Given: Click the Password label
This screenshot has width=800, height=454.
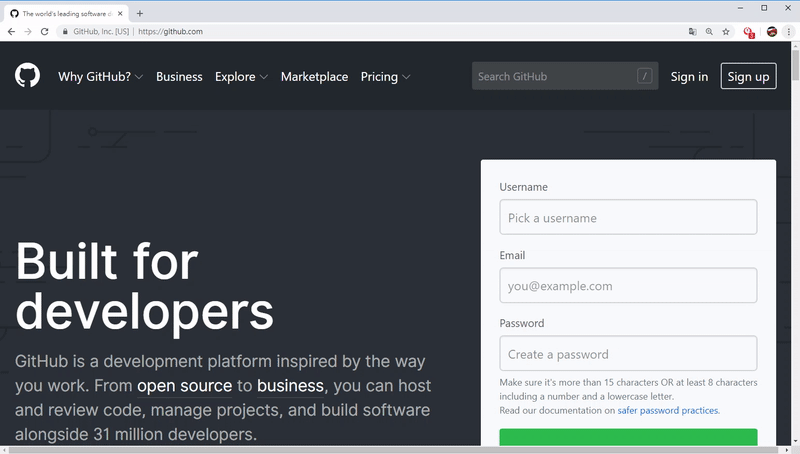Looking at the screenshot, I should pos(522,323).
